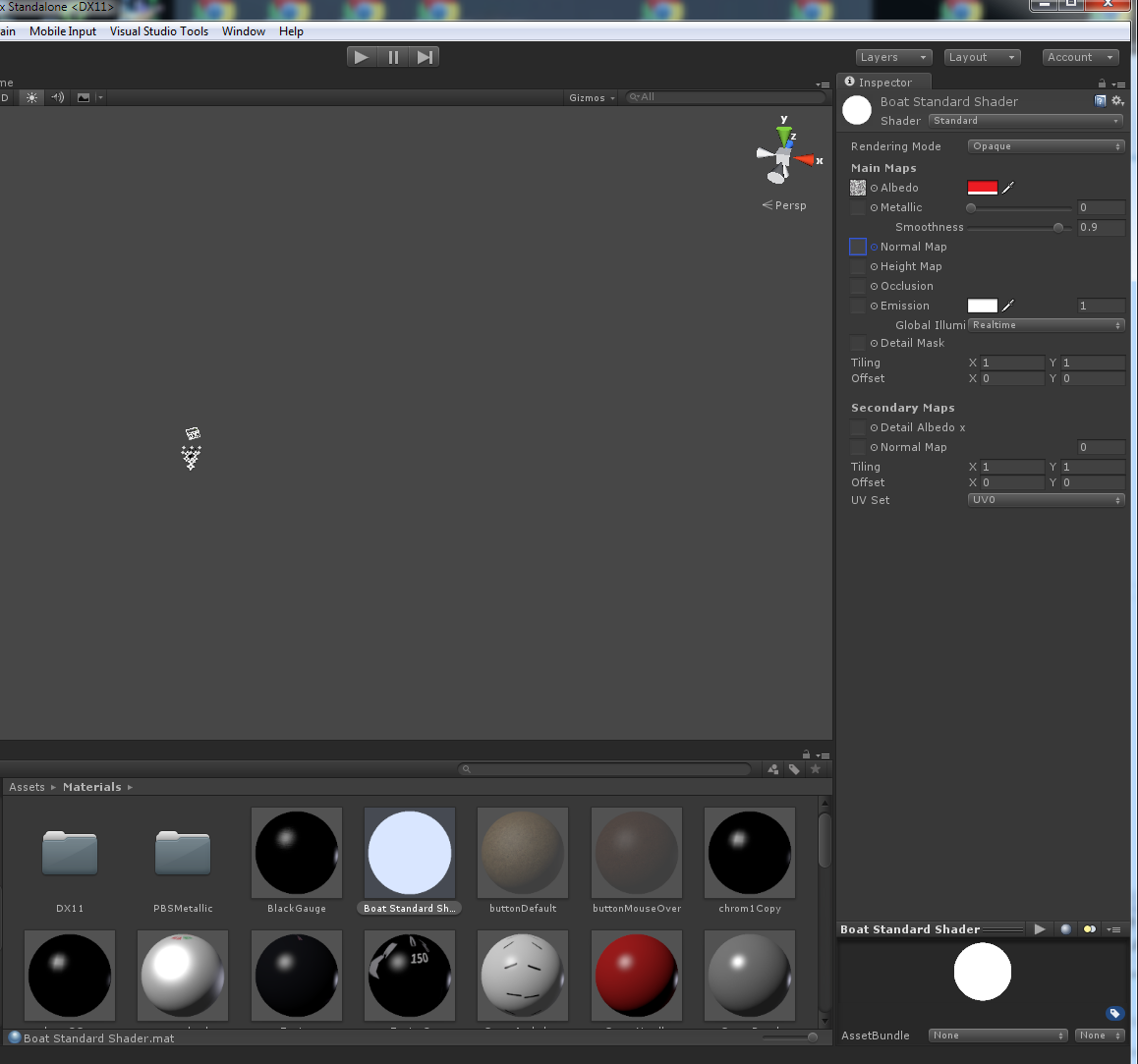This screenshot has width=1138, height=1064.
Task: Select the buttonDefault material thumbnail
Action: point(522,853)
